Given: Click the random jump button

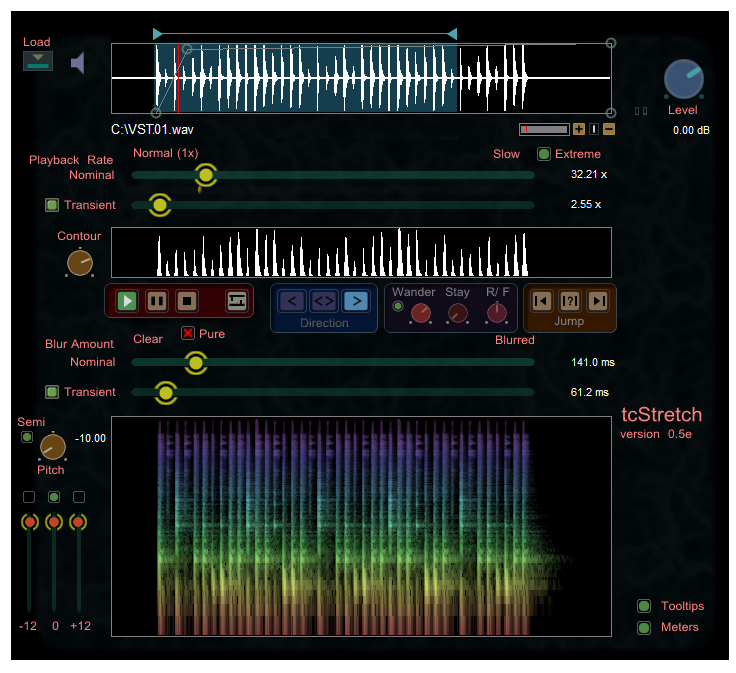Looking at the screenshot, I should point(570,301).
